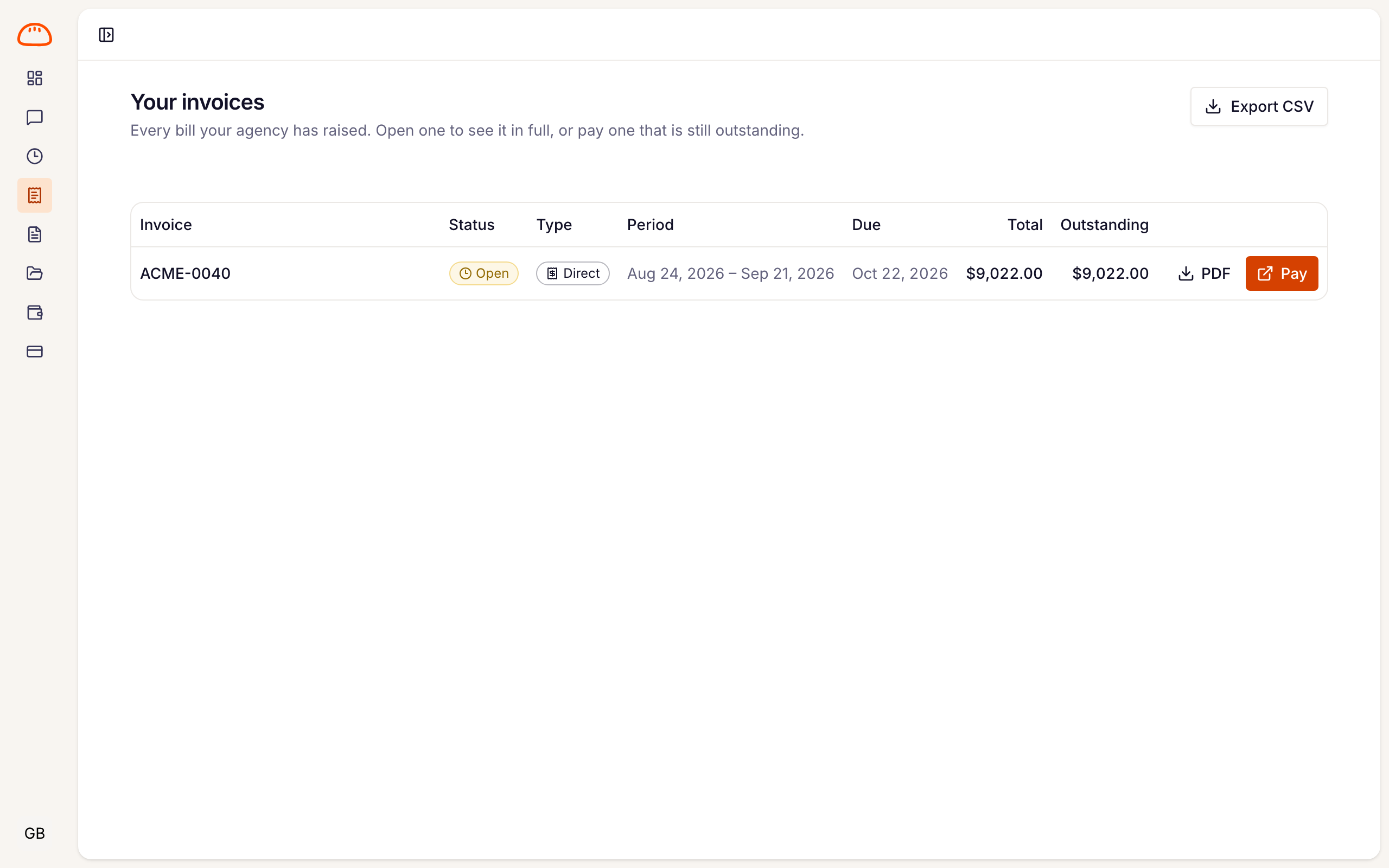Open invoice ACME-0040
The width and height of the screenshot is (1389, 868).
coord(185,273)
